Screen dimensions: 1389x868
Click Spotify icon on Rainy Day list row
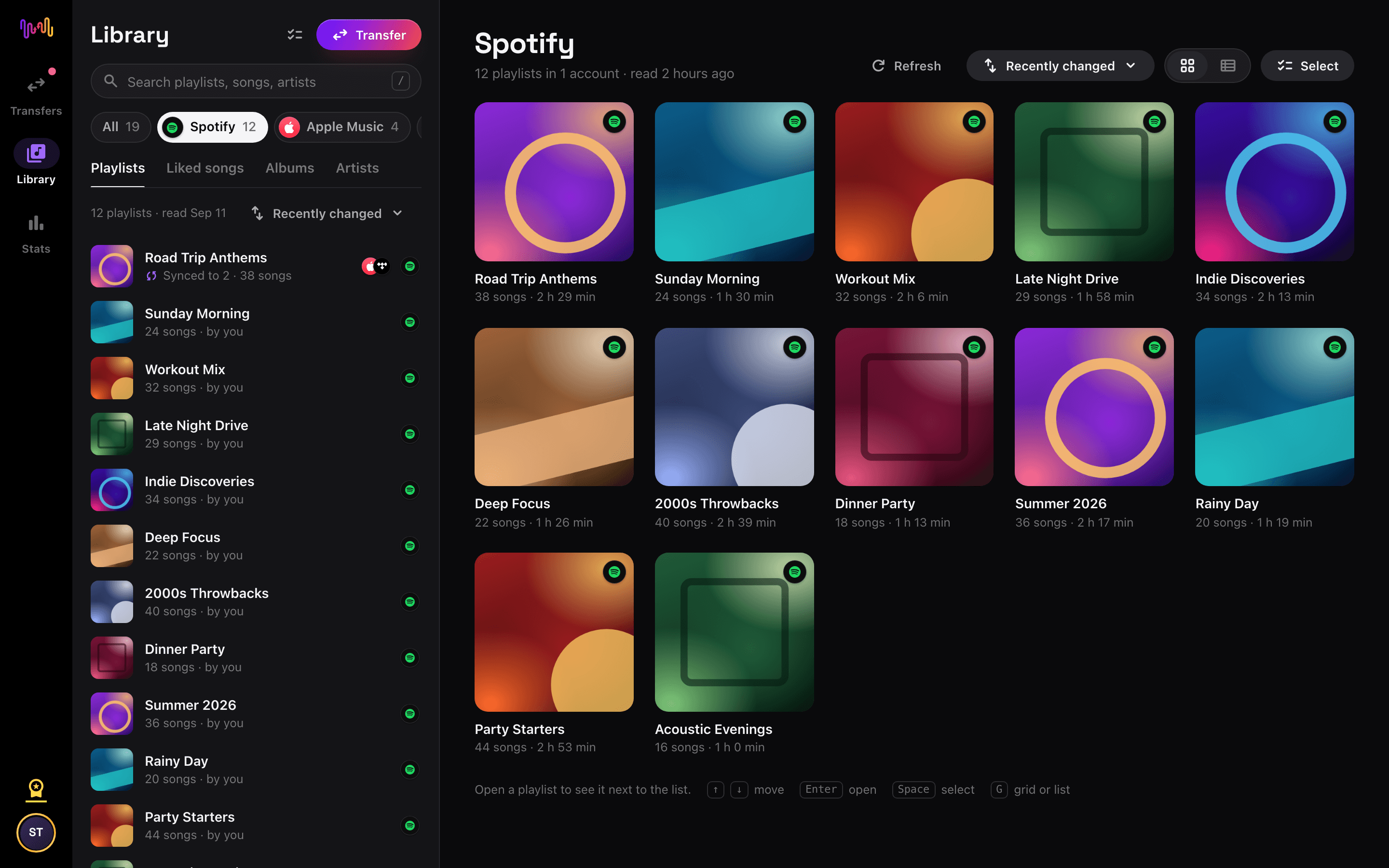410,770
